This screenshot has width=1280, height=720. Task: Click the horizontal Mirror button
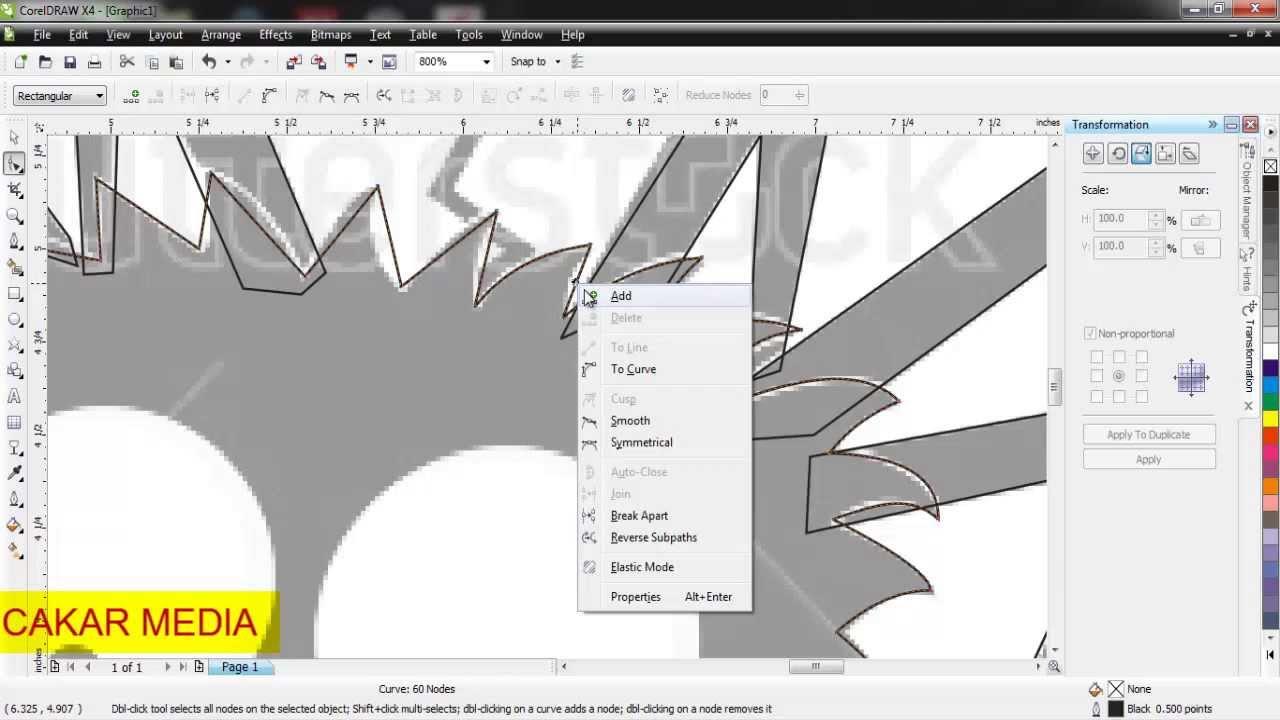[x=1200, y=220]
